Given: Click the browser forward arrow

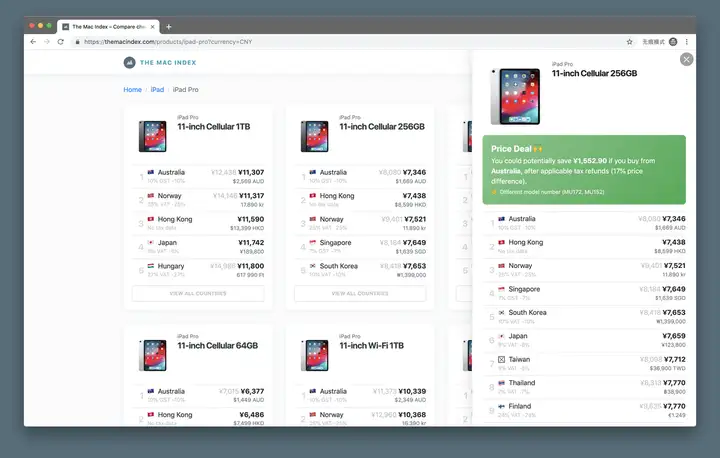Looking at the screenshot, I should tap(47, 42).
